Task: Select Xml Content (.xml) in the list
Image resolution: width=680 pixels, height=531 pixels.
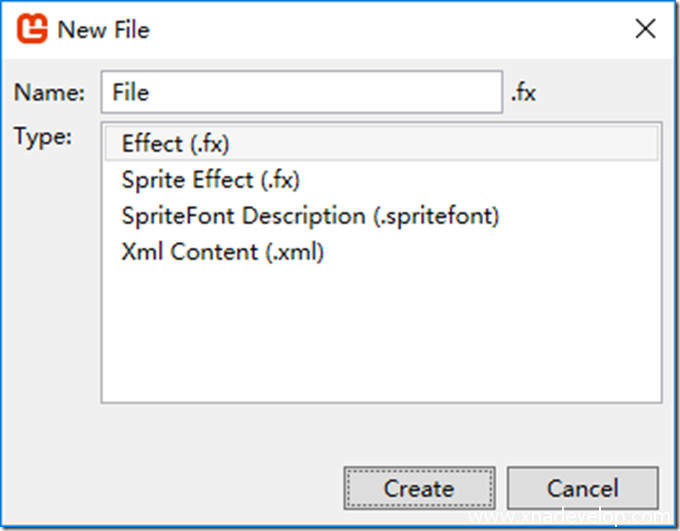Action: 222,253
